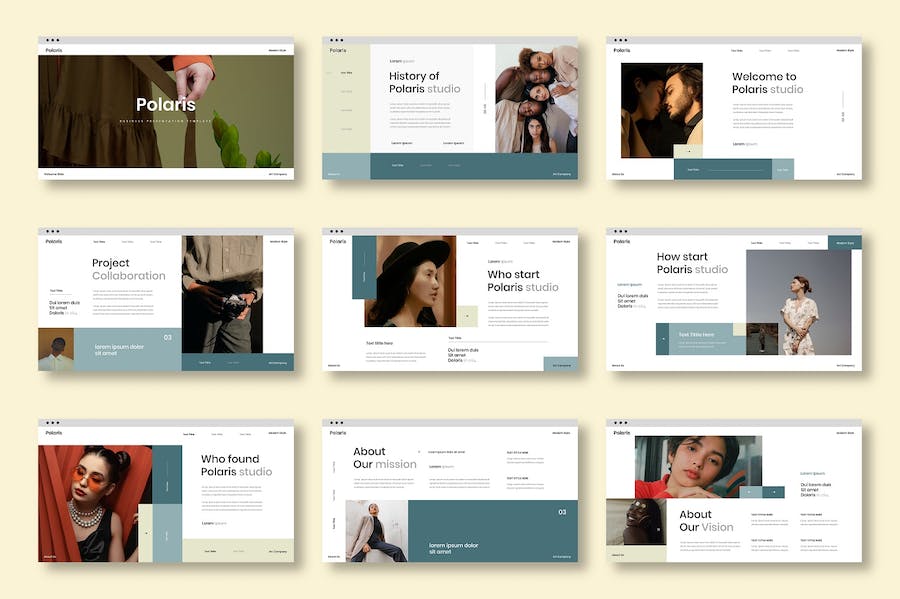900x599 pixels.
Task: Click Text Title Here banner on How start slide
Action: click(698, 335)
